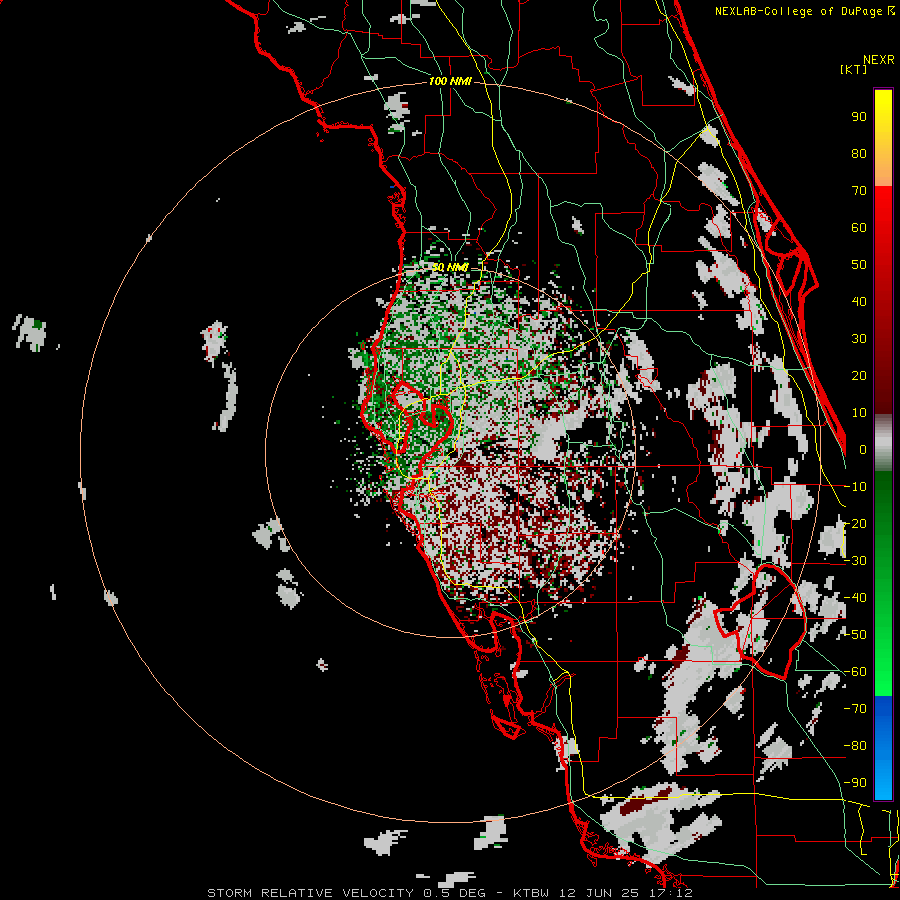Click the "50" value on the velocity scale
Viewport: 900px width, 900px height.
pyautogui.click(x=859, y=265)
